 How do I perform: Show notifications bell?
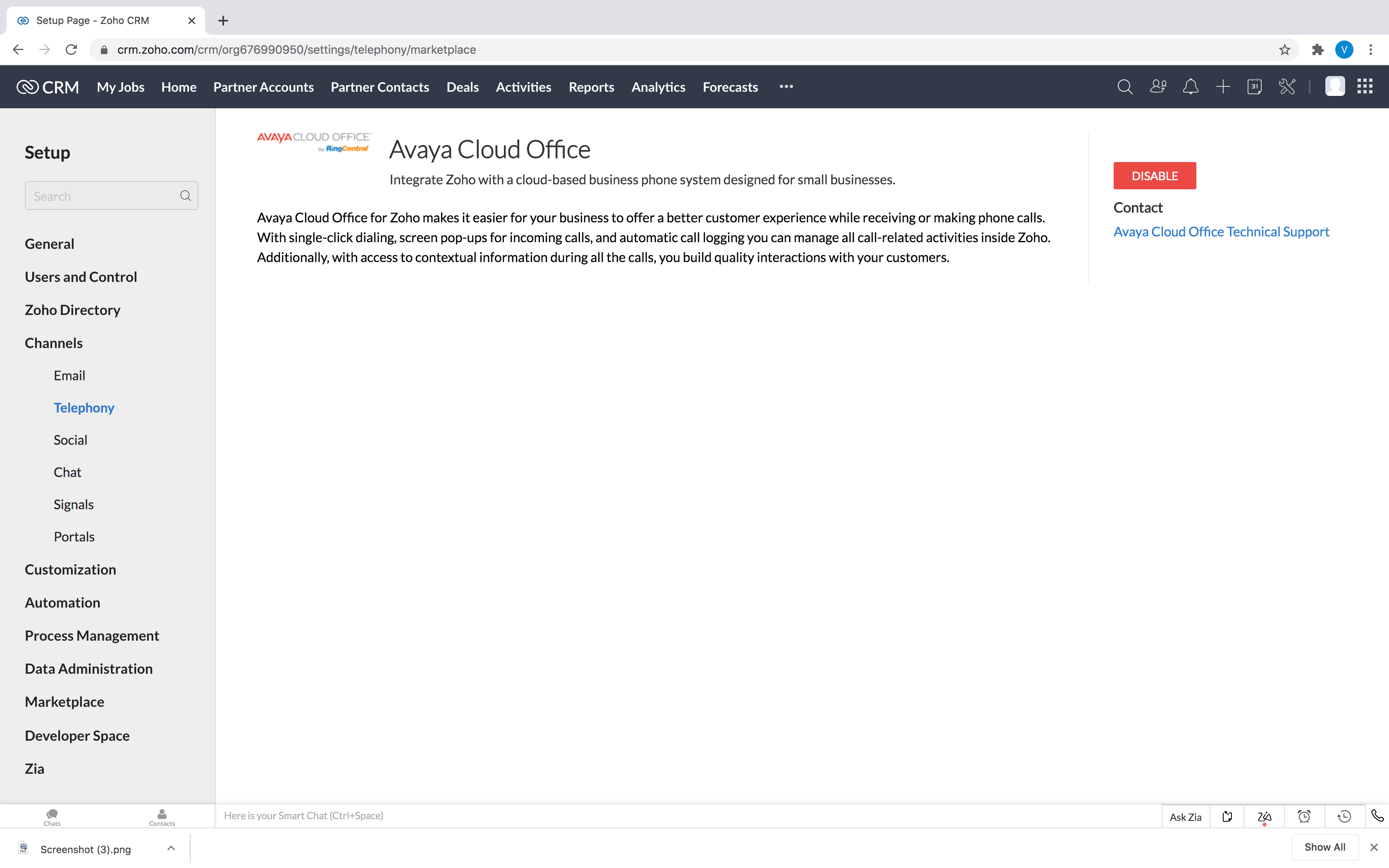pyautogui.click(x=1191, y=87)
